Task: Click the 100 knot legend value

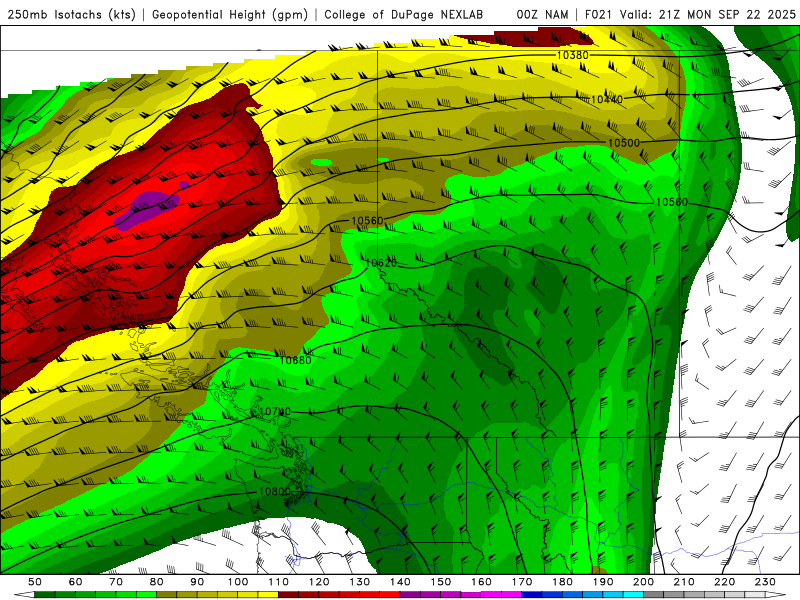Action: point(238,582)
